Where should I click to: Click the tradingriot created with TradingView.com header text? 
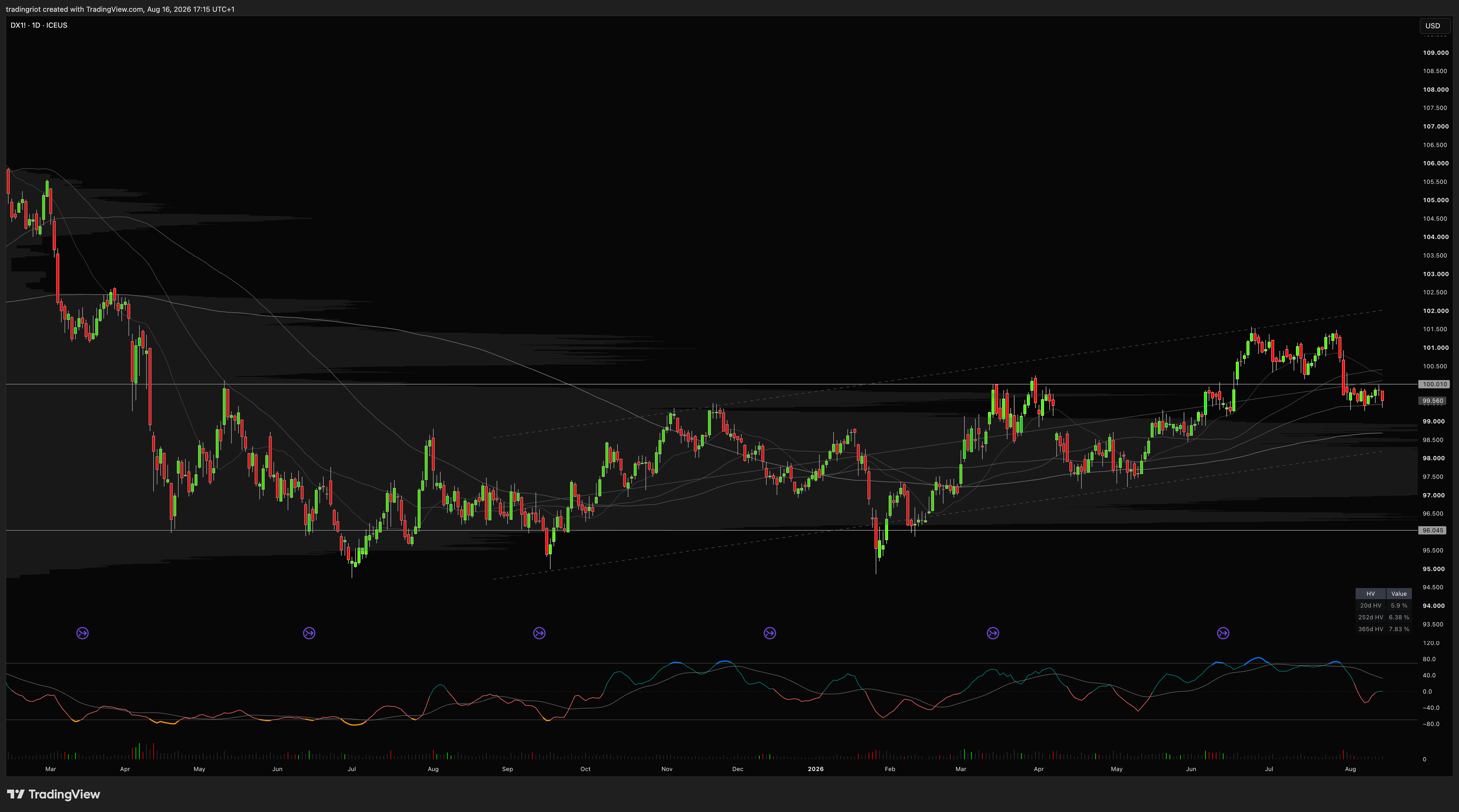click(120, 9)
